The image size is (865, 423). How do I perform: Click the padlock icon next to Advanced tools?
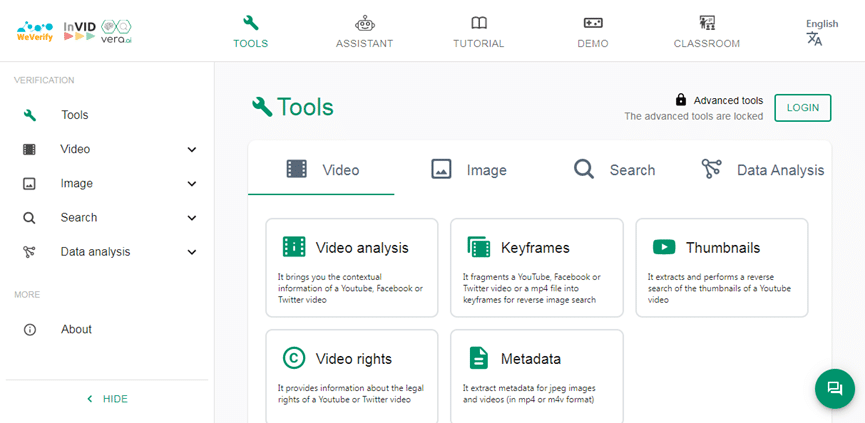[681, 100]
